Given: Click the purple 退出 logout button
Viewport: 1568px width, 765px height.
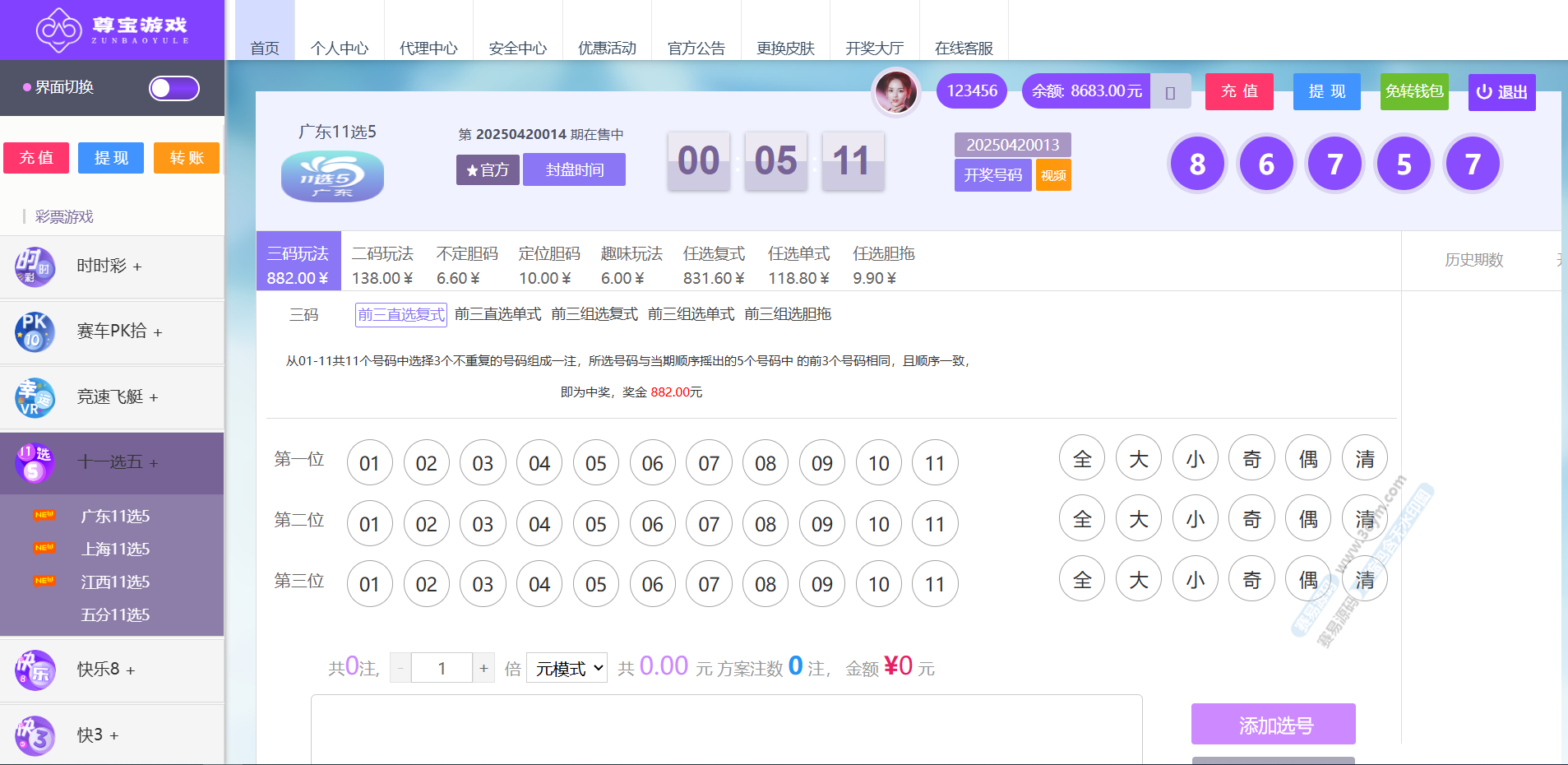Looking at the screenshot, I should (1501, 91).
